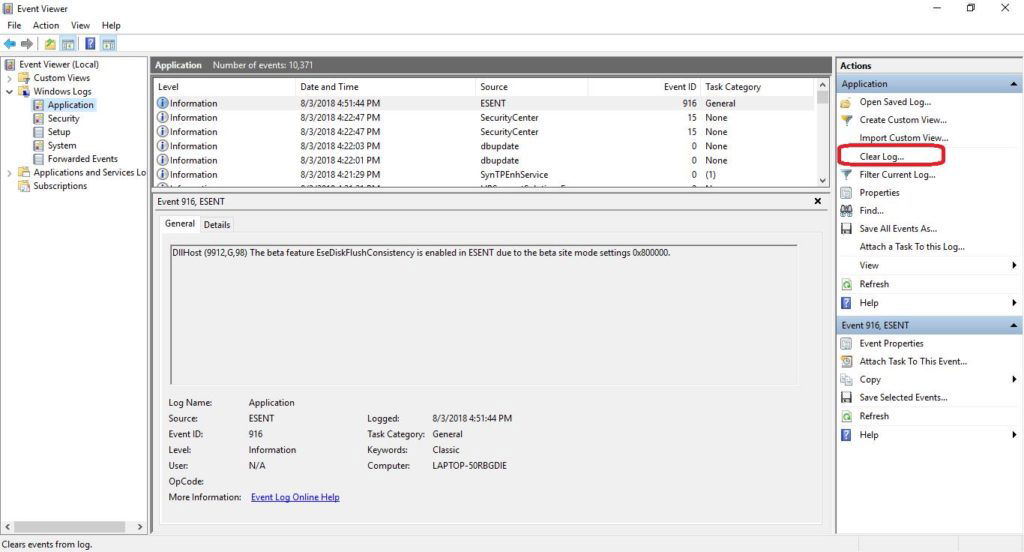Collapse the Event 916, ESENT actions section

(1014, 325)
